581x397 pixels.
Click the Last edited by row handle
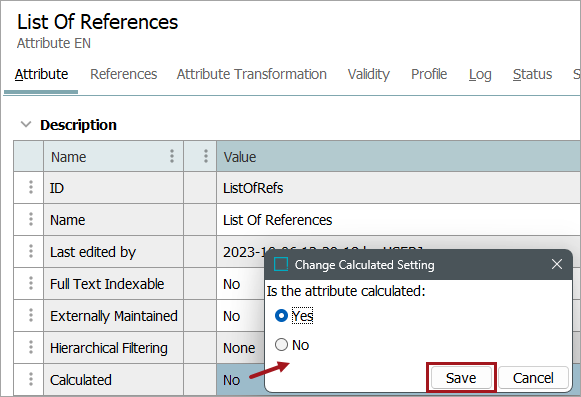[31, 251]
